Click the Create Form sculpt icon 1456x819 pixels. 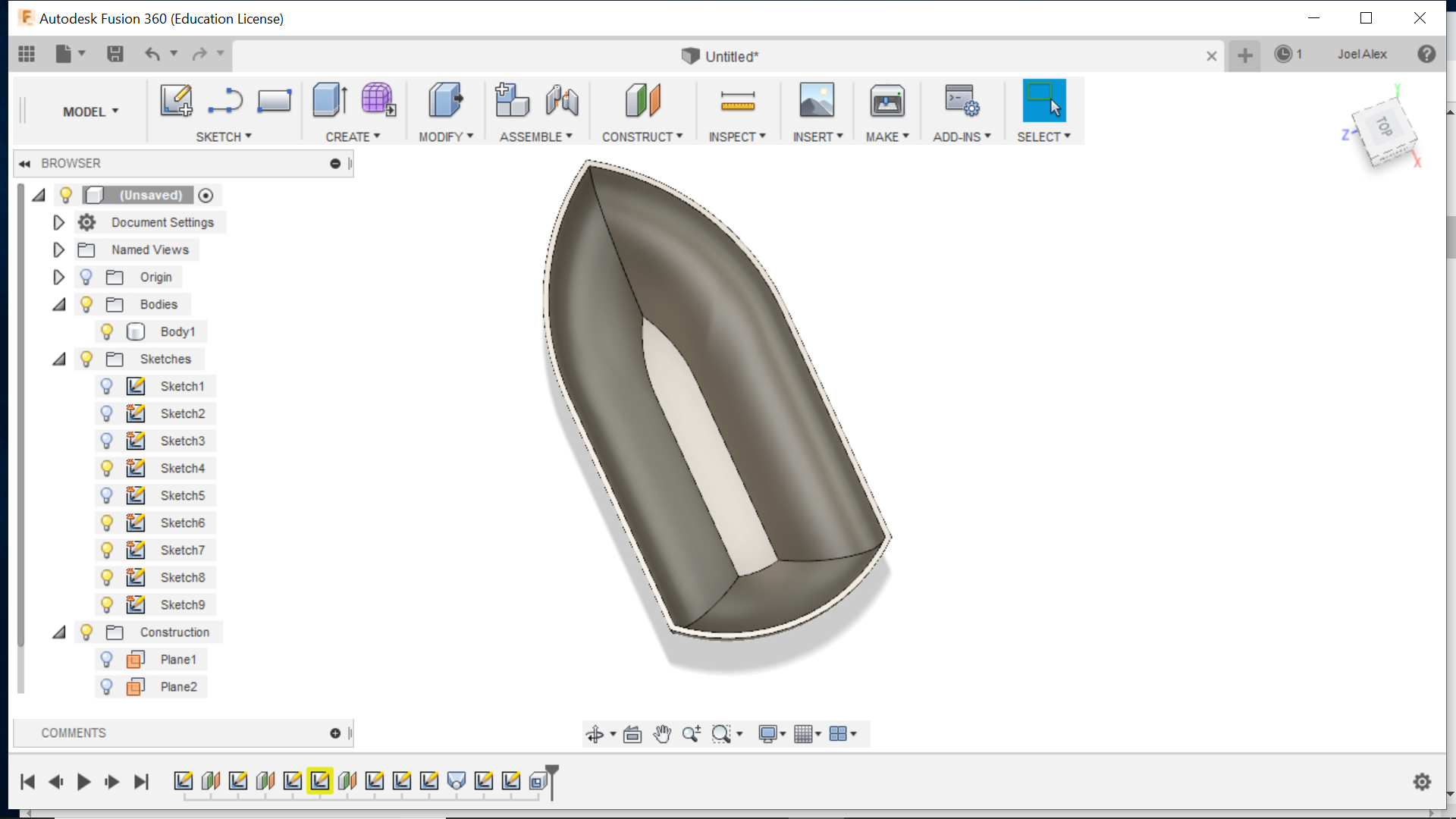(378, 100)
